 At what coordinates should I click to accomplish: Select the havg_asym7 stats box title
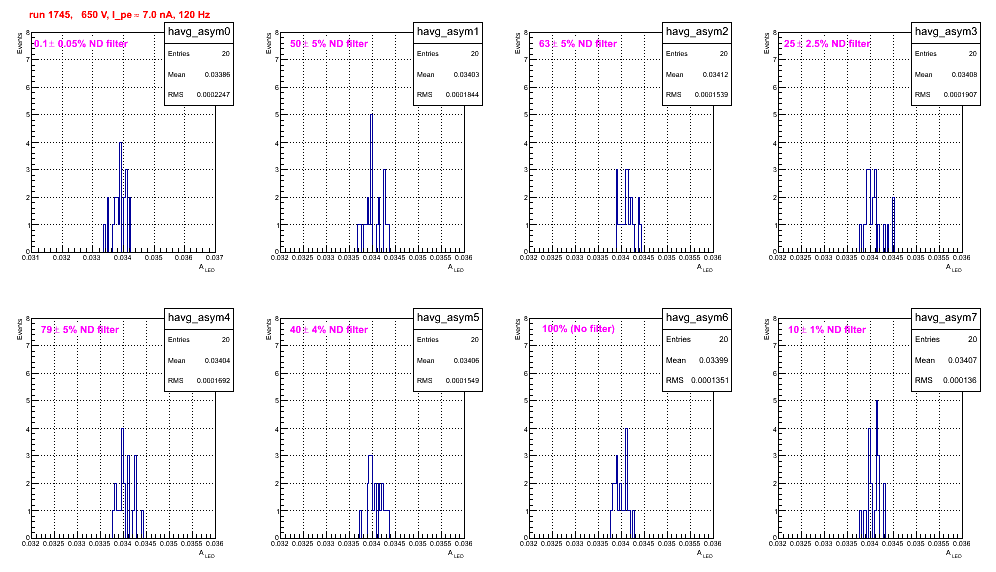(x=946, y=318)
